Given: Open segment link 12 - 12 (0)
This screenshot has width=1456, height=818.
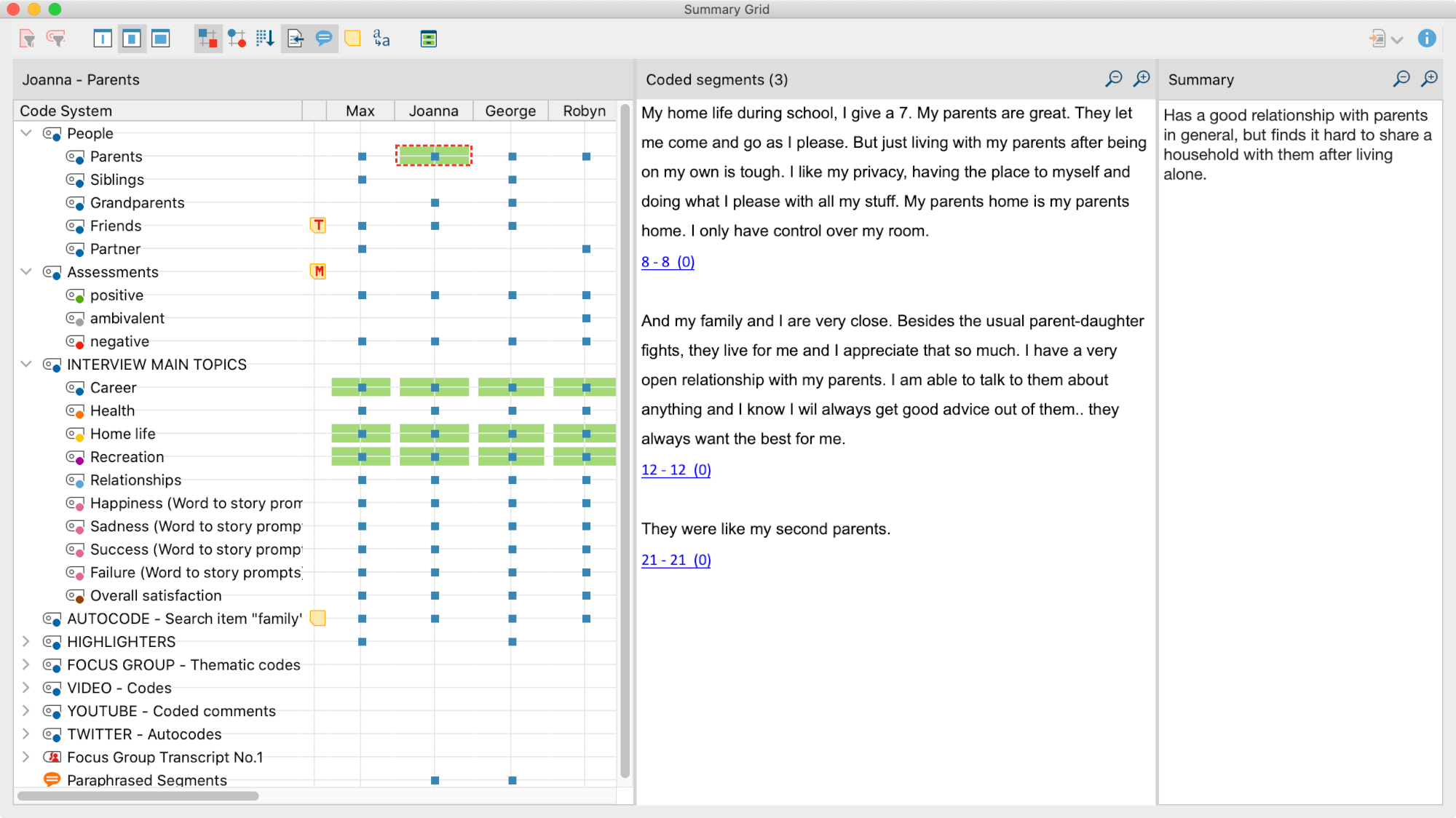Looking at the screenshot, I should click(676, 470).
